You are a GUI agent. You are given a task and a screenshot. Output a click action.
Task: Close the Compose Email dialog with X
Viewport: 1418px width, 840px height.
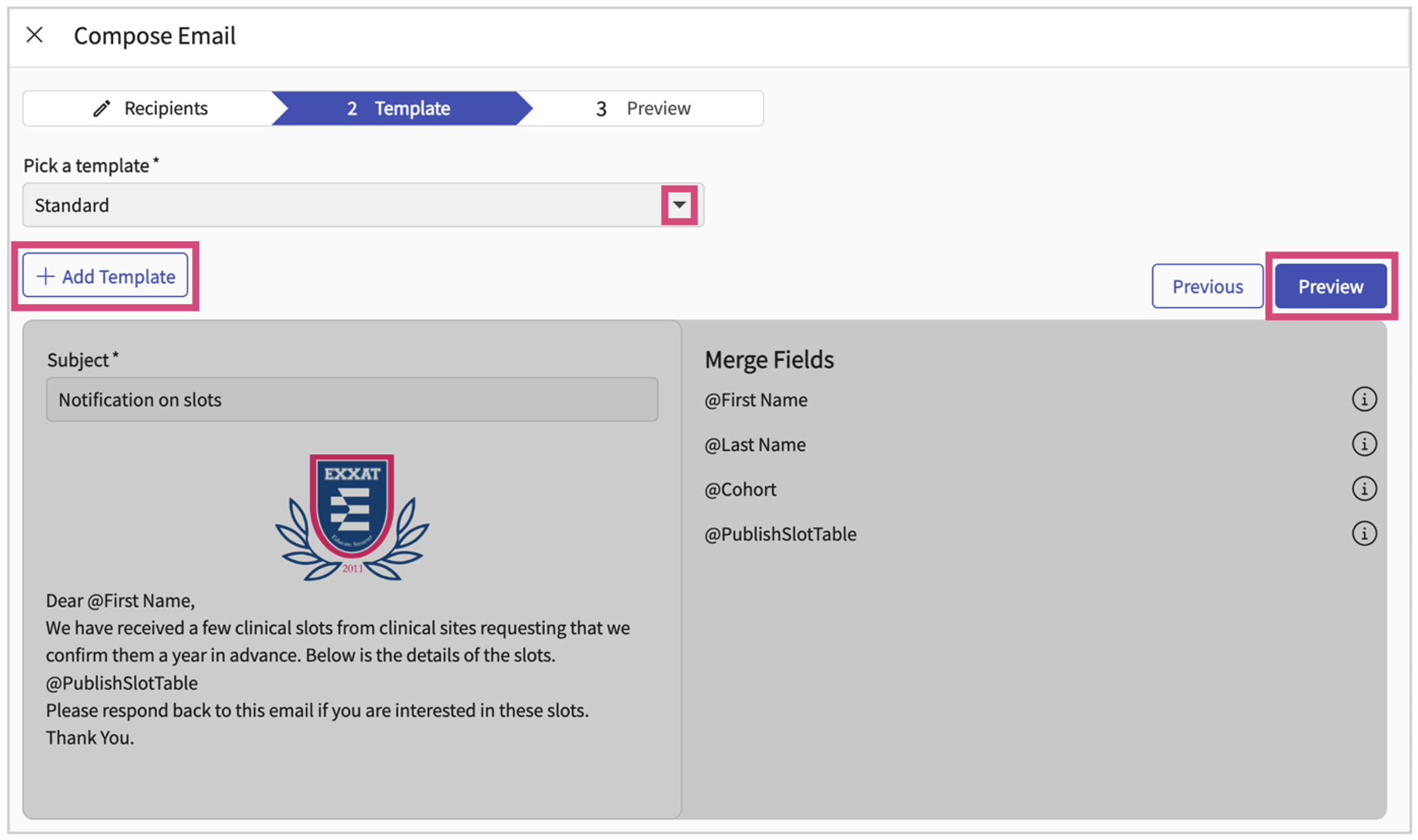pos(35,35)
